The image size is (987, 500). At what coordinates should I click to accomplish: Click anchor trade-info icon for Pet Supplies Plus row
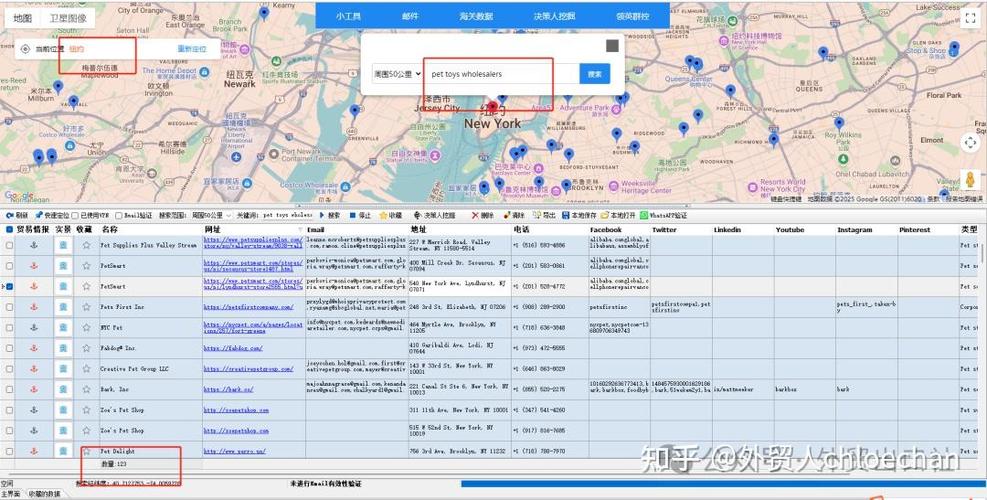[34, 245]
